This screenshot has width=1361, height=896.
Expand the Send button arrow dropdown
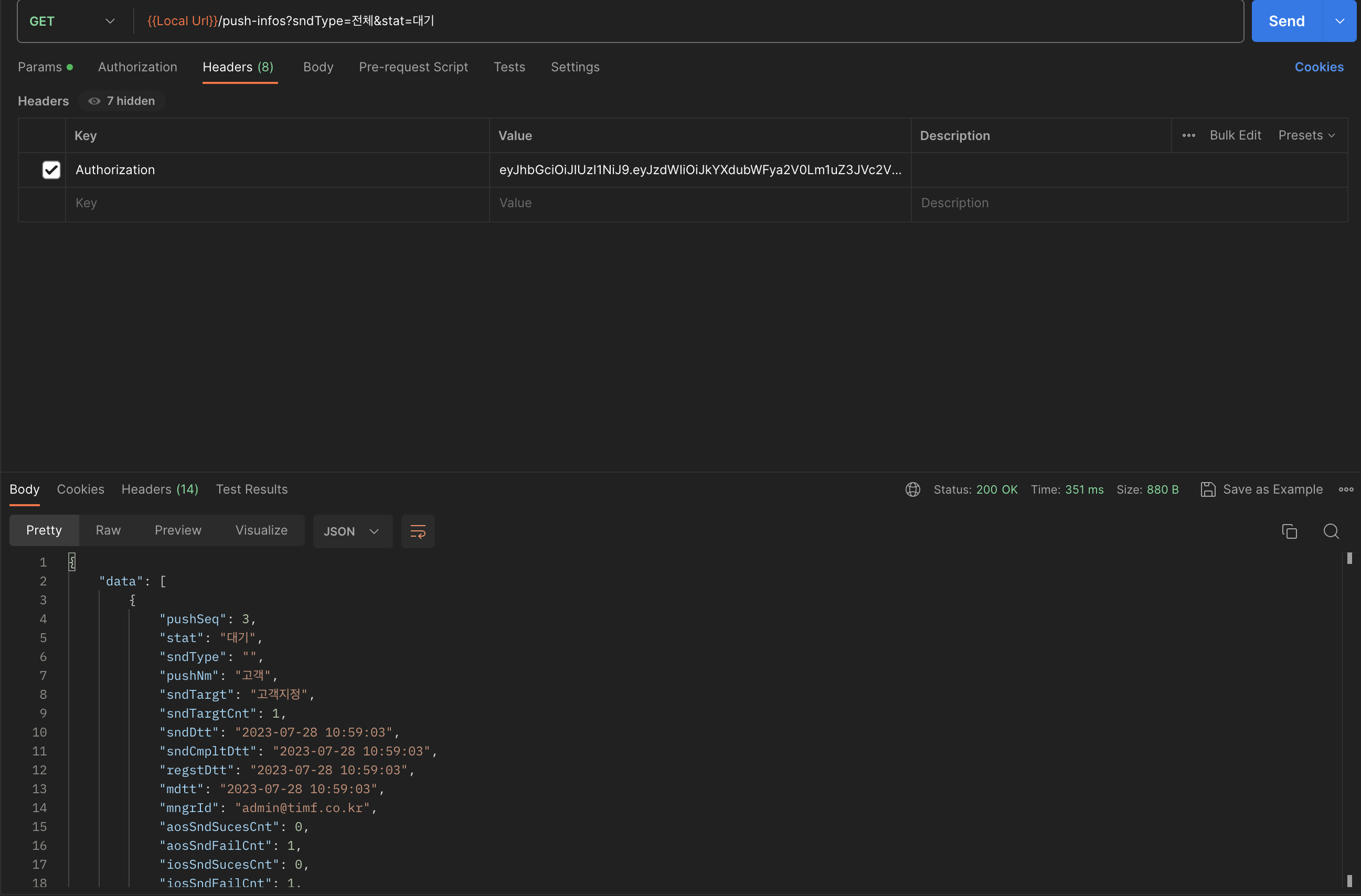[x=1339, y=21]
